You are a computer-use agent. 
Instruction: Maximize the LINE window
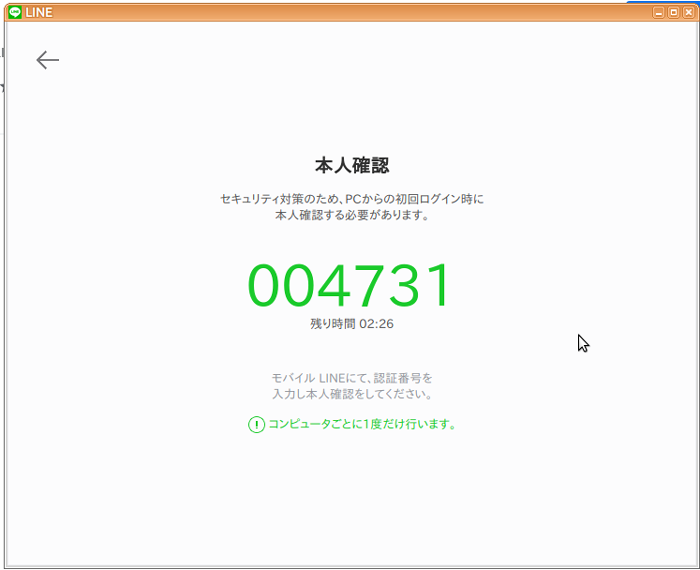click(674, 12)
